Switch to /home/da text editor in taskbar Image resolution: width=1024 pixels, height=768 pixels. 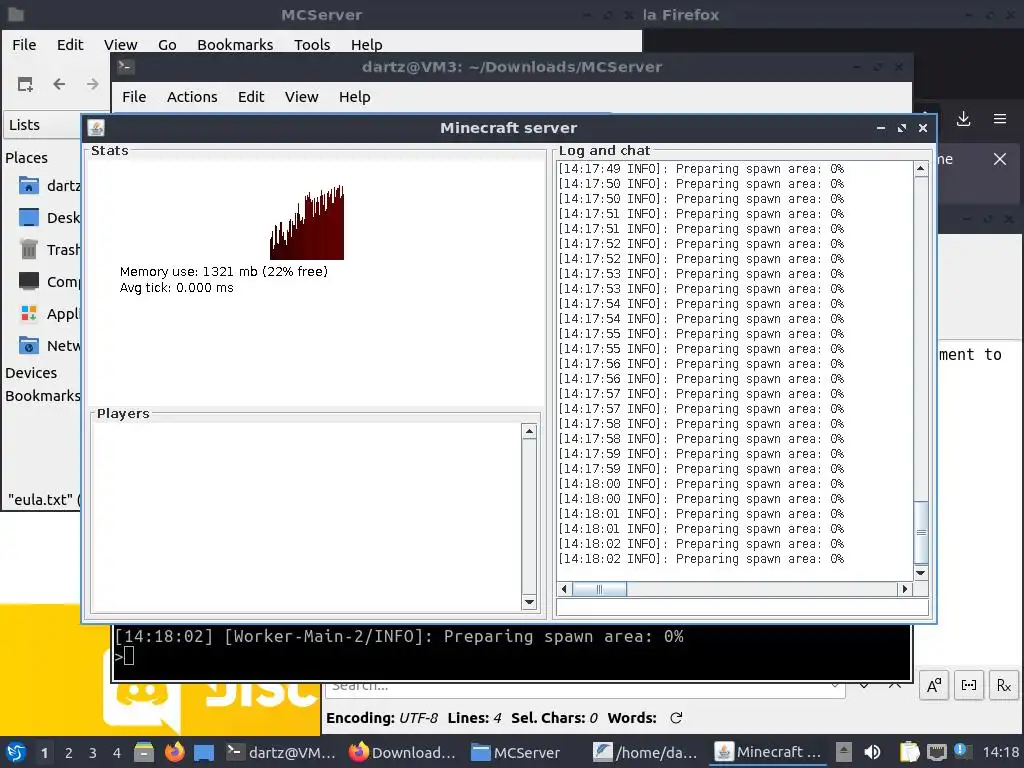[x=645, y=752]
